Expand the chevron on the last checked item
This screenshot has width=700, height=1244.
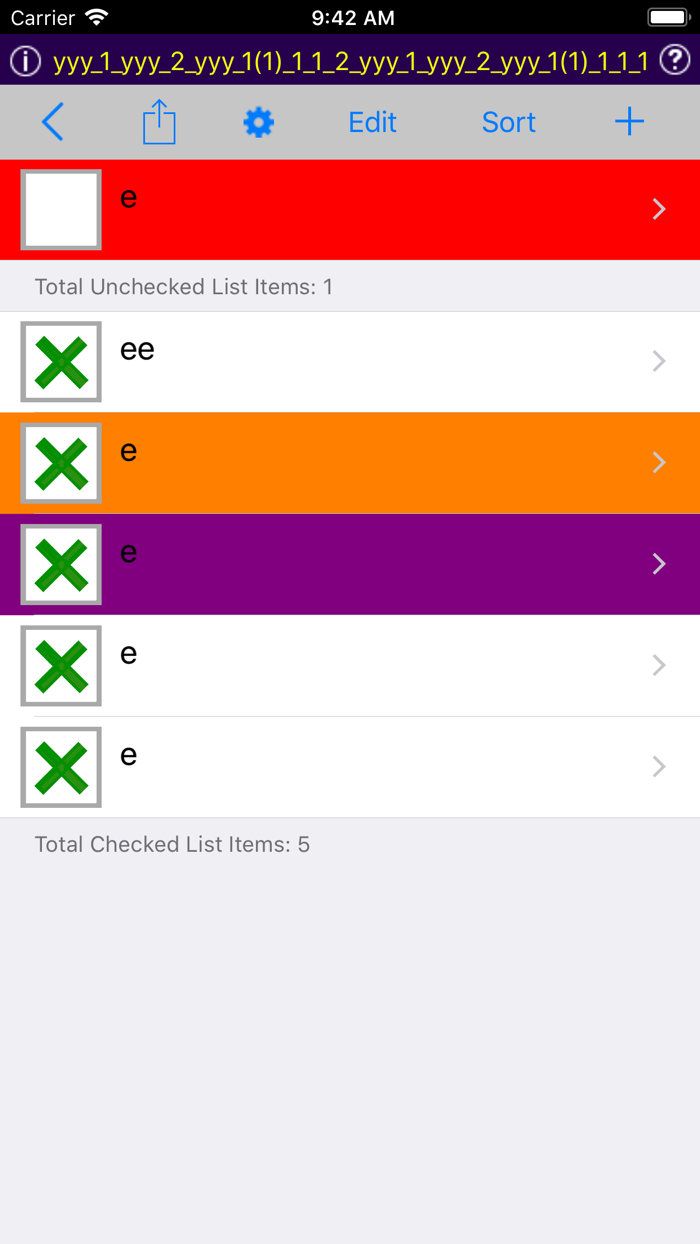click(x=658, y=766)
